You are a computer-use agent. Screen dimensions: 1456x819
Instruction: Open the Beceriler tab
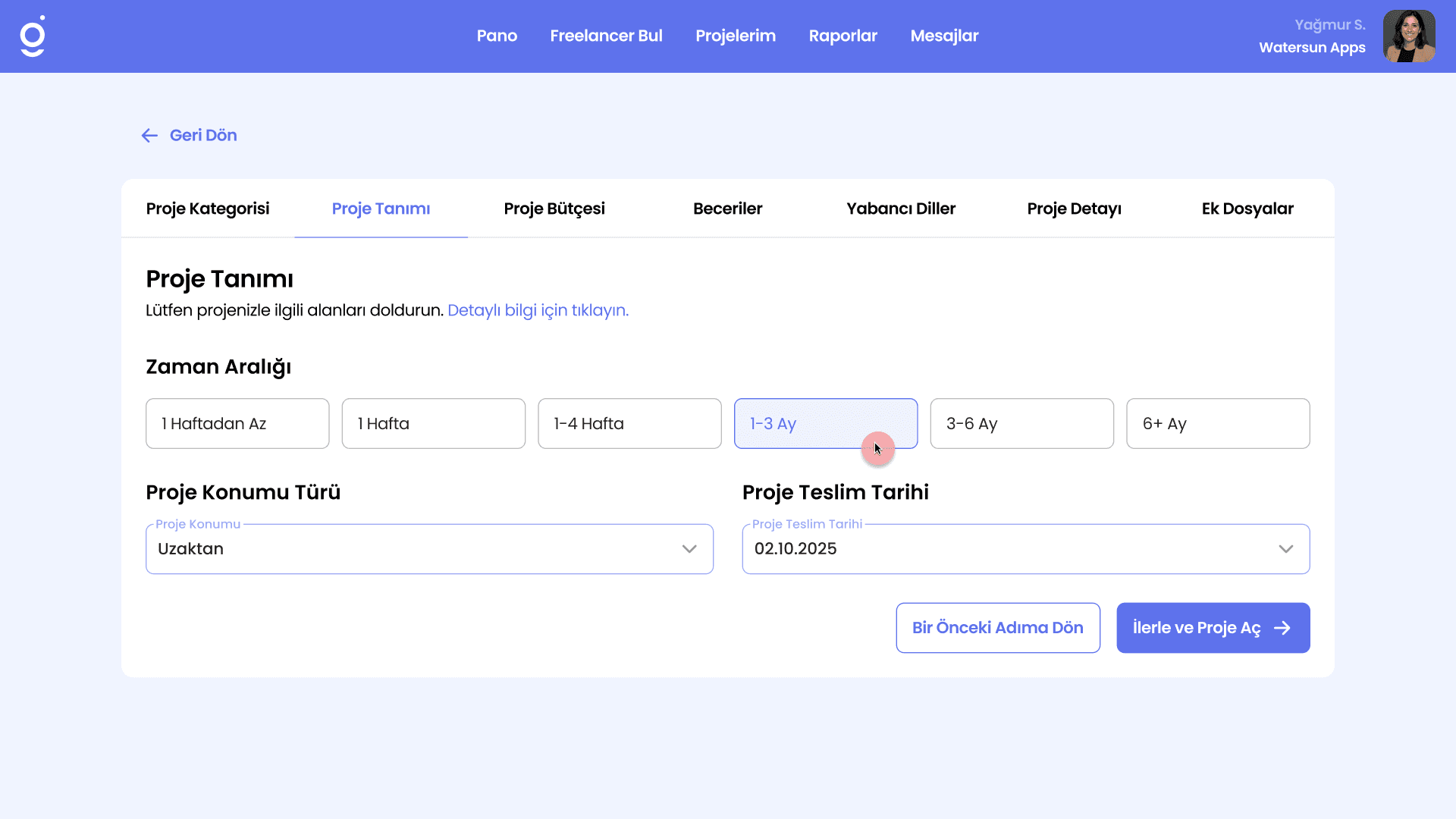tap(727, 209)
